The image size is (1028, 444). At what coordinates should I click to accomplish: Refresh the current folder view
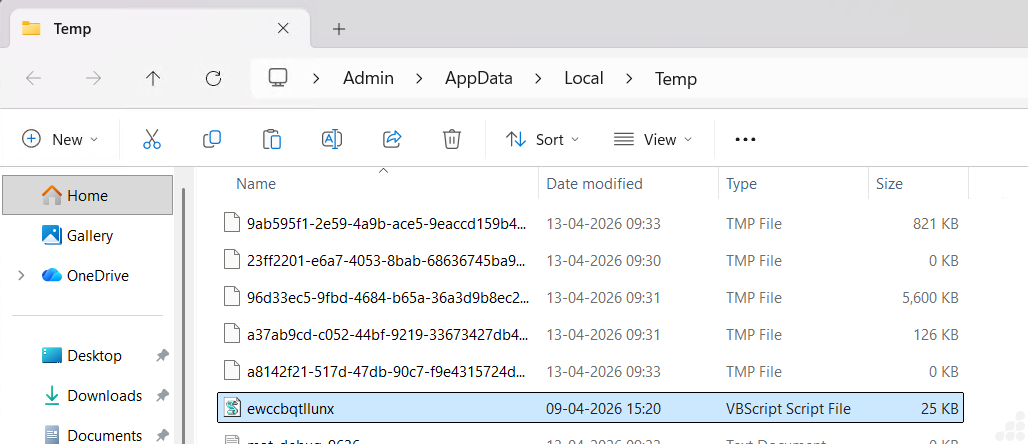coord(213,78)
